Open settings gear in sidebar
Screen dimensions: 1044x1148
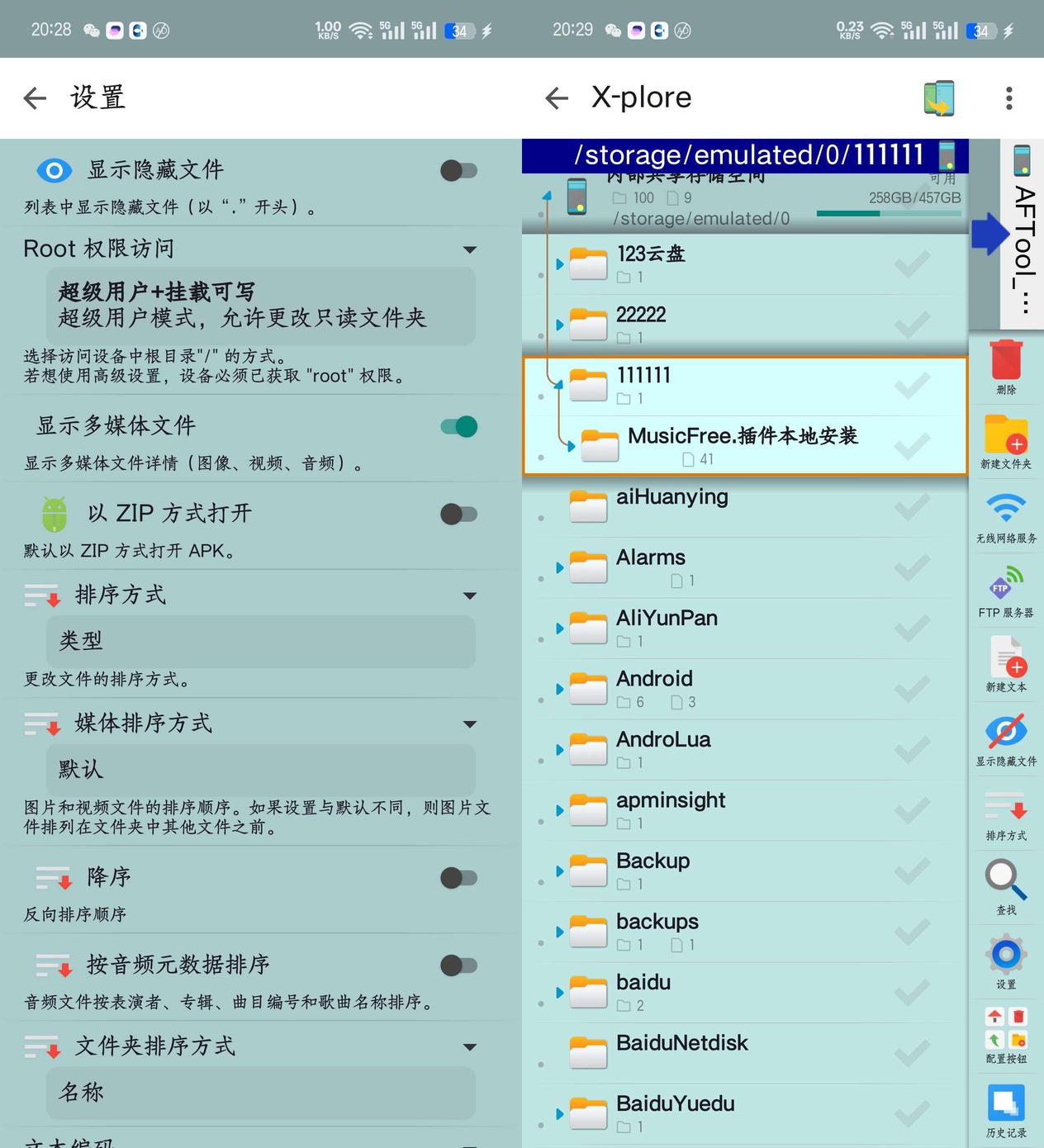click(x=1005, y=955)
